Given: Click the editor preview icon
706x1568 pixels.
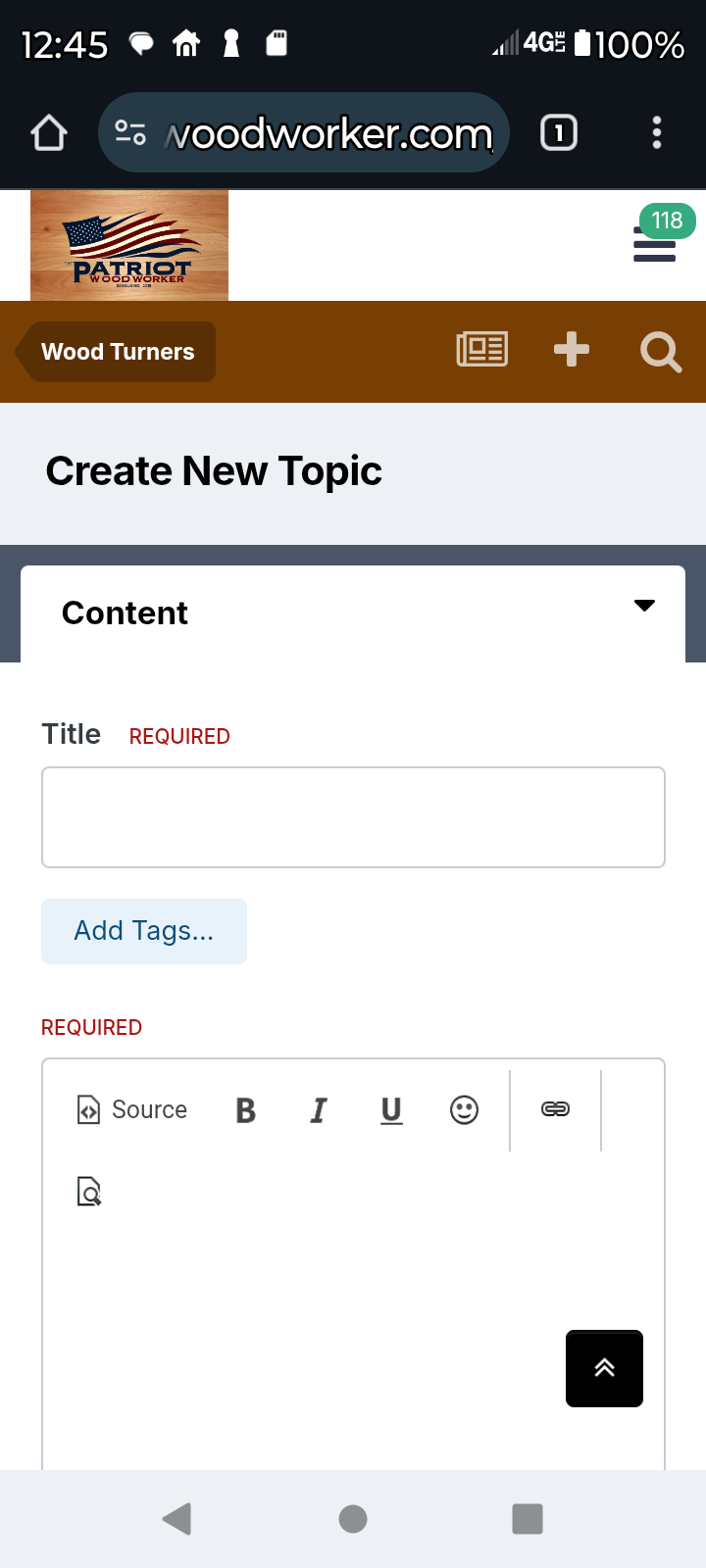Looking at the screenshot, I should point(89,1192).
